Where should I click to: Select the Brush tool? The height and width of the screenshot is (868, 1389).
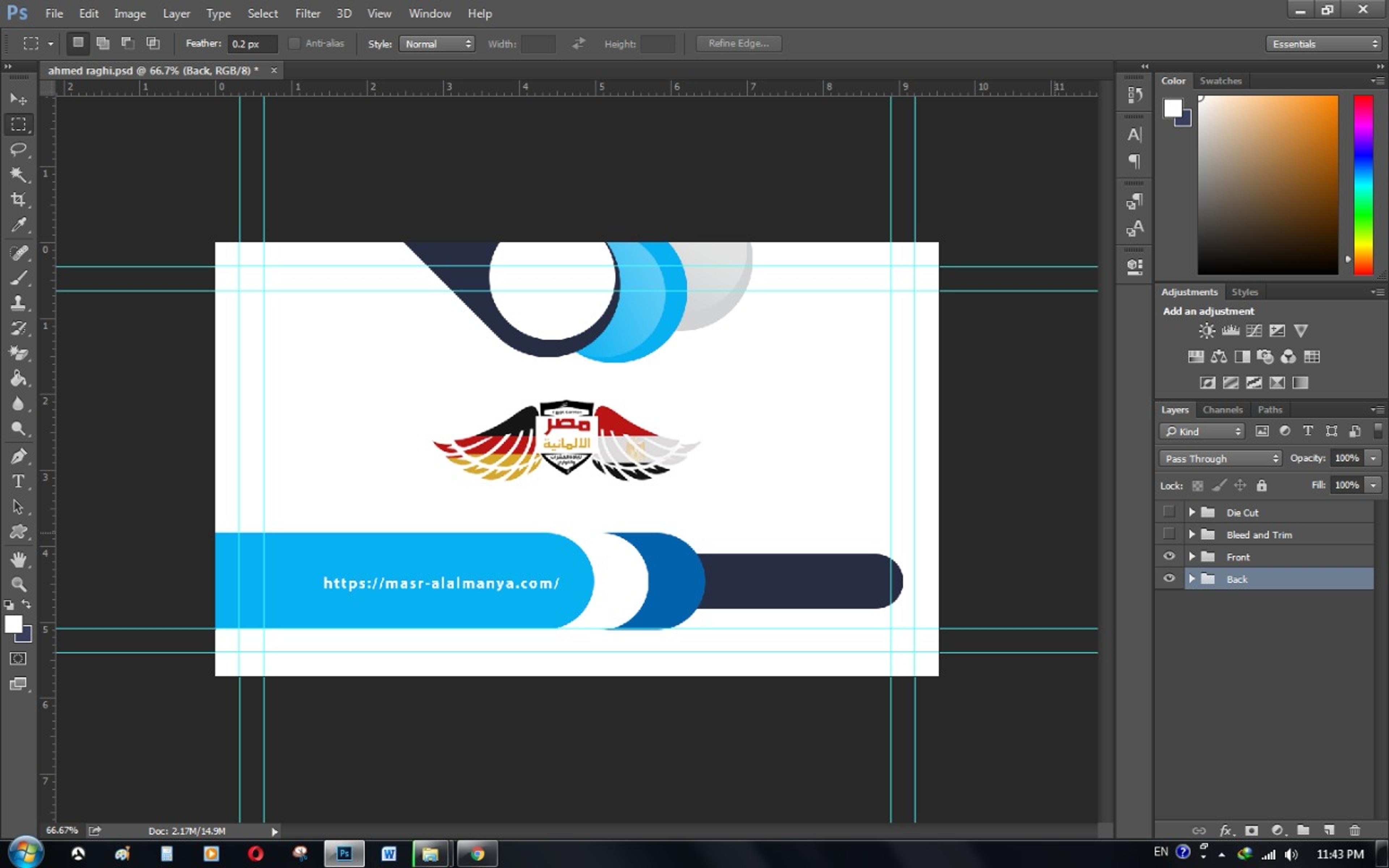click(18, 278)
